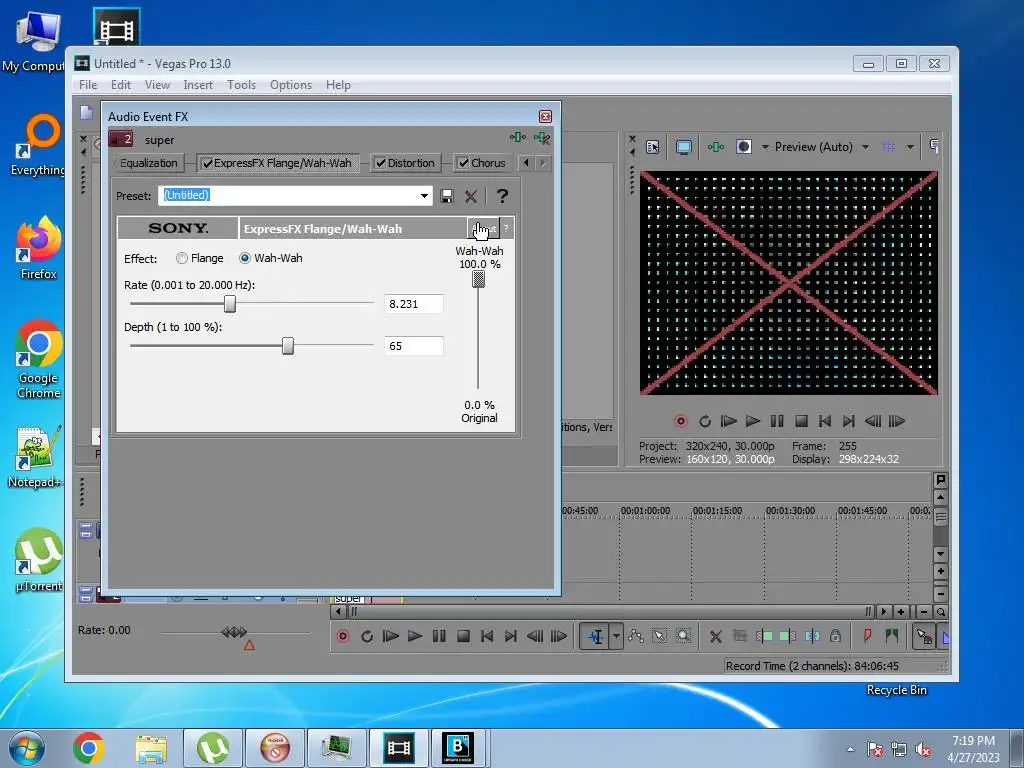The image size is (1024, 768).
Task: Uncheck the Chorus plug-in checkbox
Action: 463,163
